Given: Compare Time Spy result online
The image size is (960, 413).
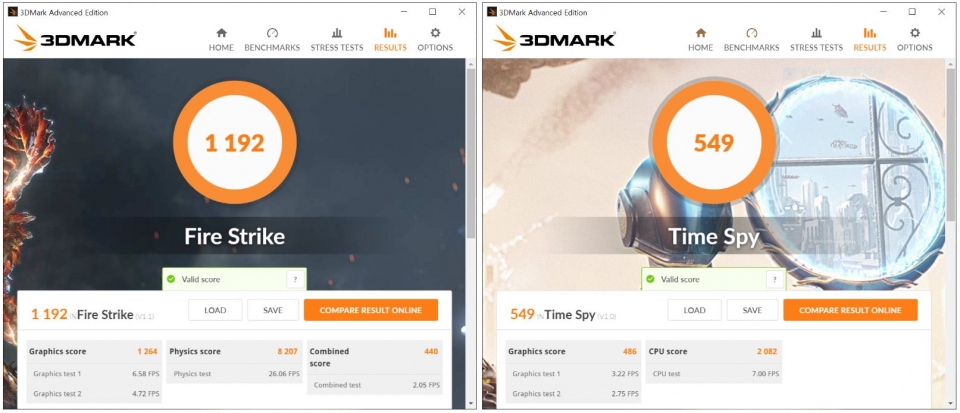Looking at the screenshot, I should point(850,310).
